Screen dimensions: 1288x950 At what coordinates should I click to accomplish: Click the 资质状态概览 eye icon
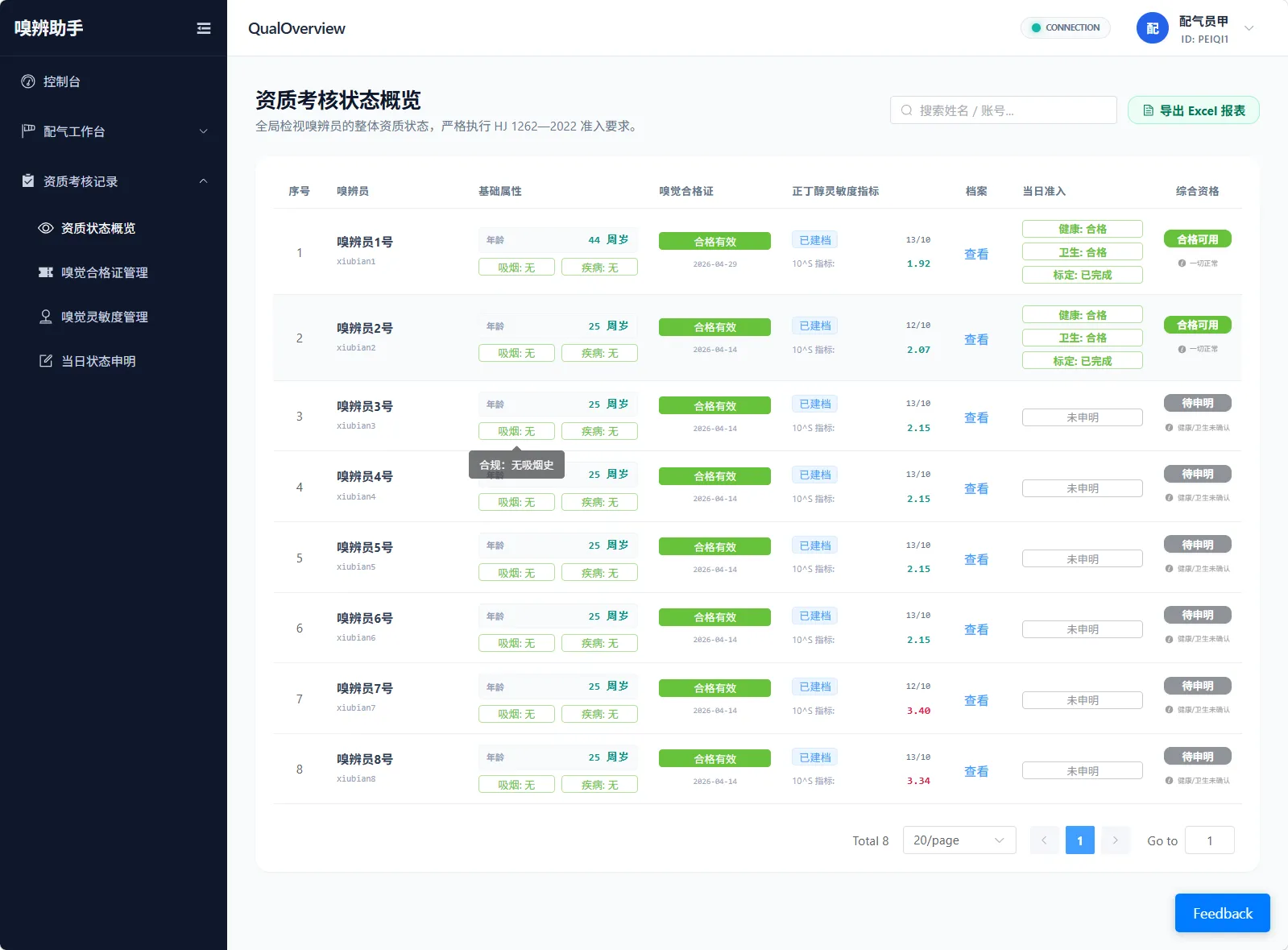pos(46,228)
